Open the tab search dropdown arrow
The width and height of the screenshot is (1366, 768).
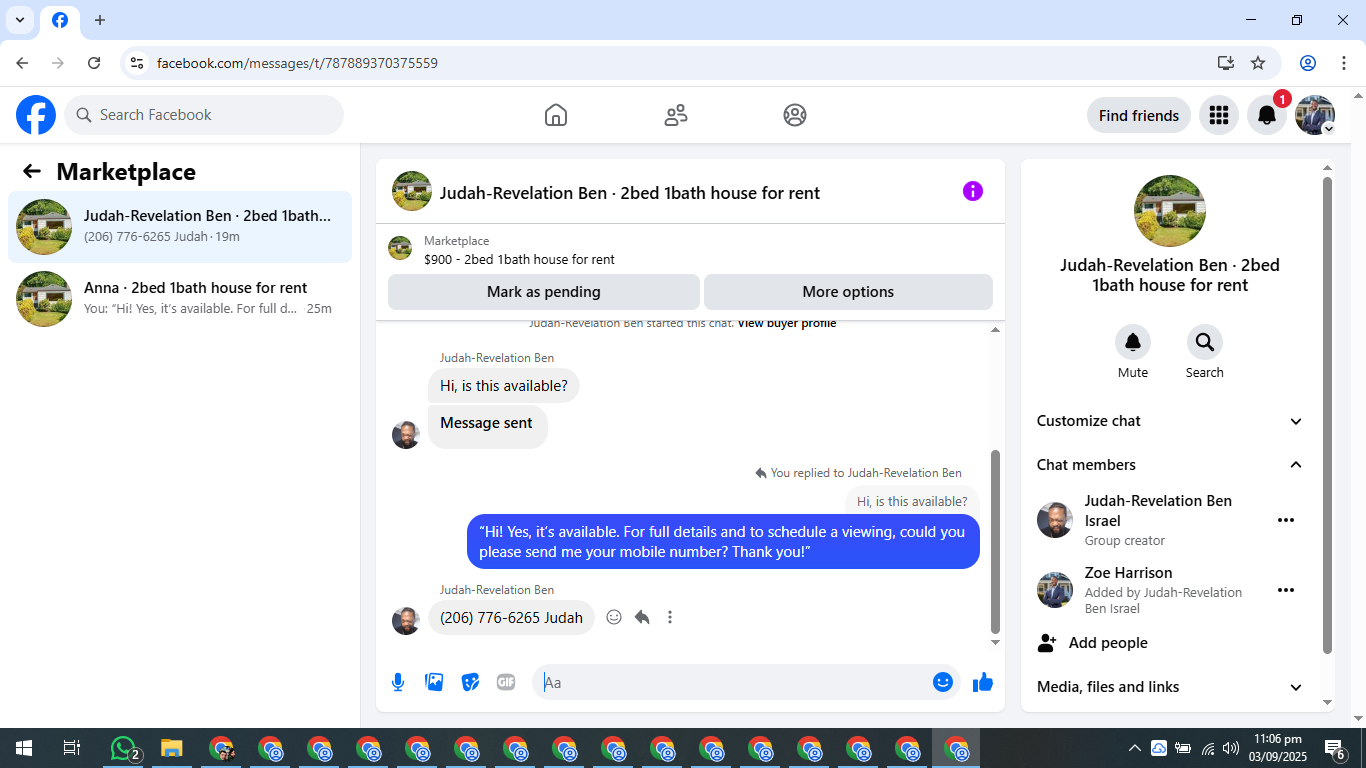point(20,20)
